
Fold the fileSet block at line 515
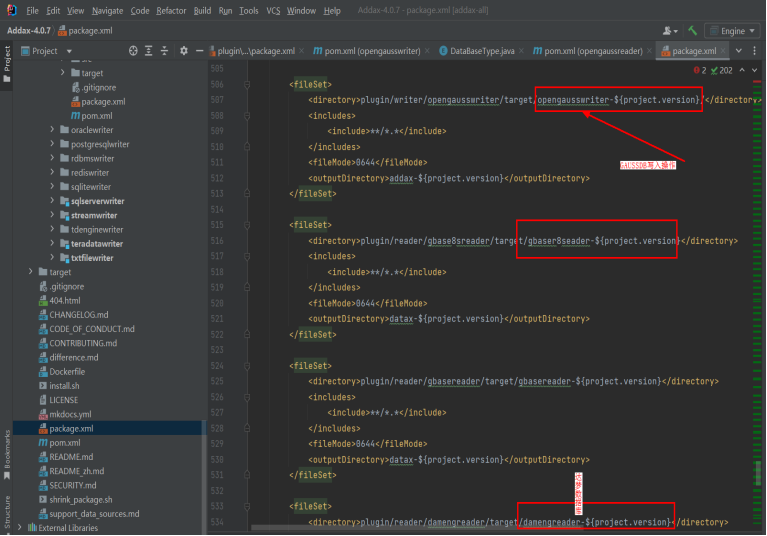pos(247,225)
